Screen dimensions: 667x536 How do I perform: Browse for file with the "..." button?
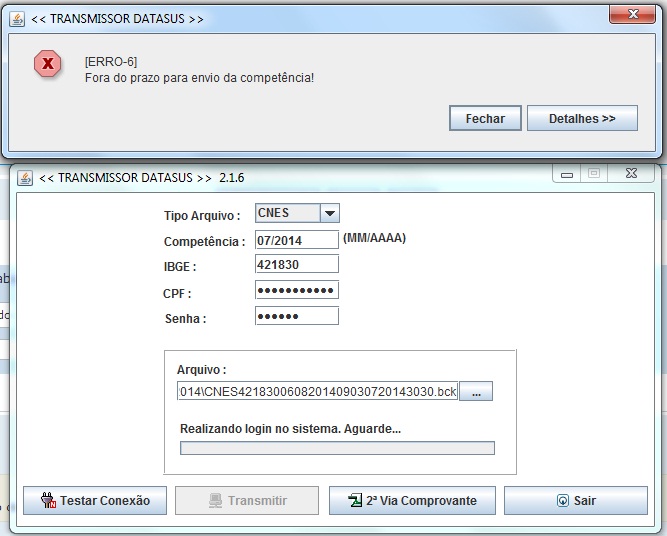pos(476,392)
